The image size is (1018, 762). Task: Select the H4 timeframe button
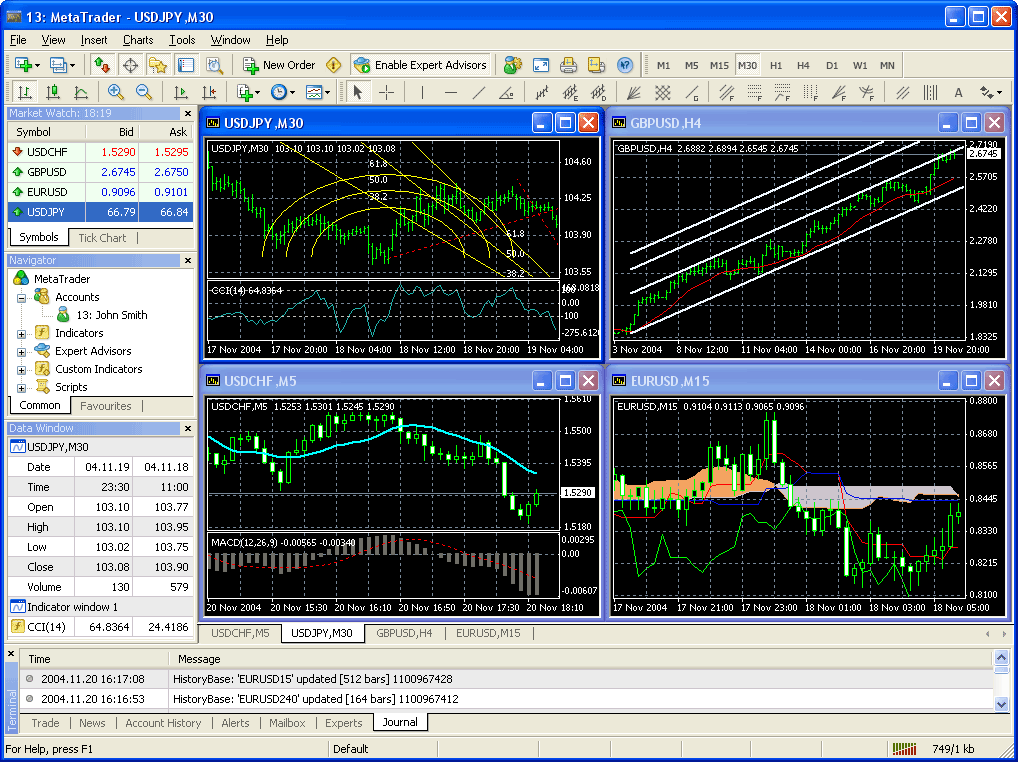coord(803,65)
